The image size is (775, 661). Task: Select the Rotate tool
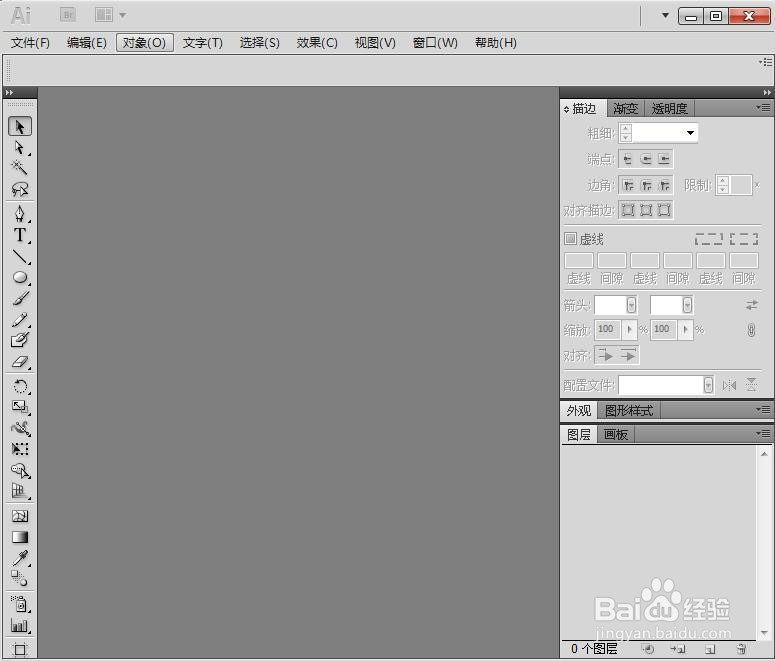(x=20, y=386)
